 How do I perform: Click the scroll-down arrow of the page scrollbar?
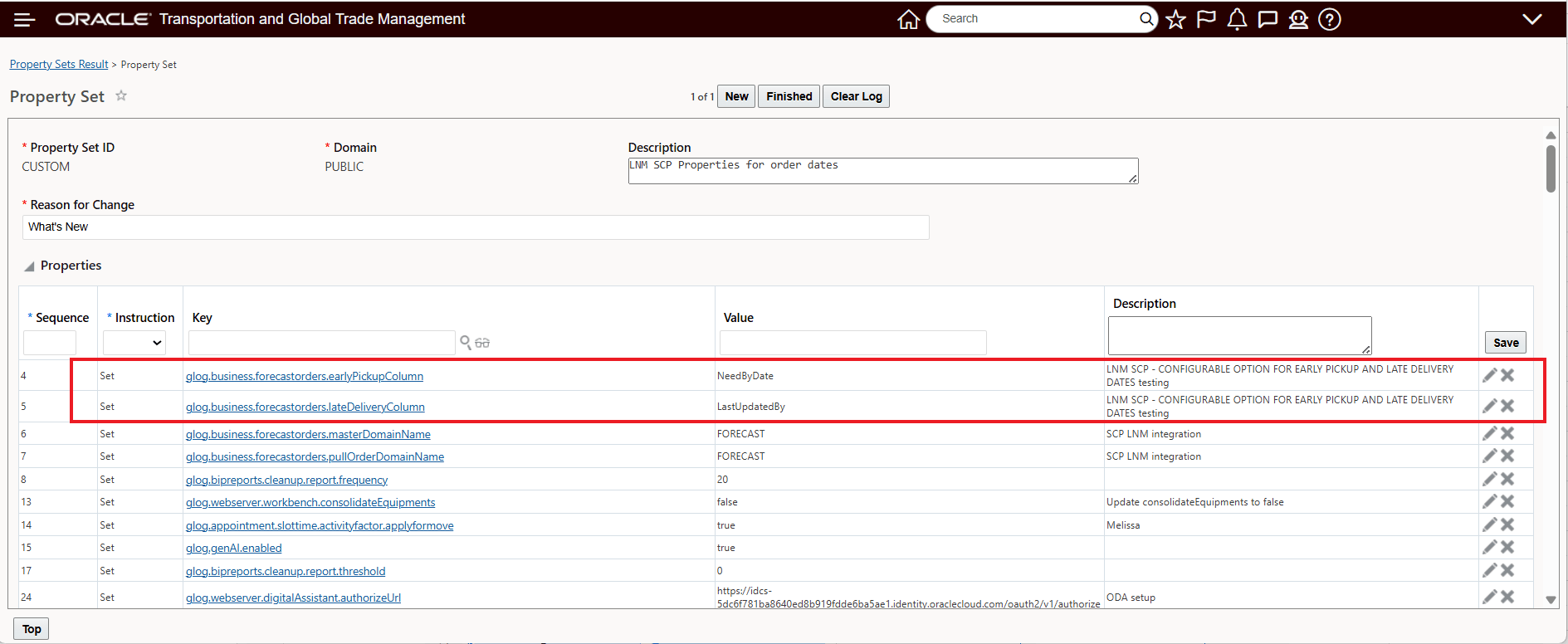[1551, 599]
